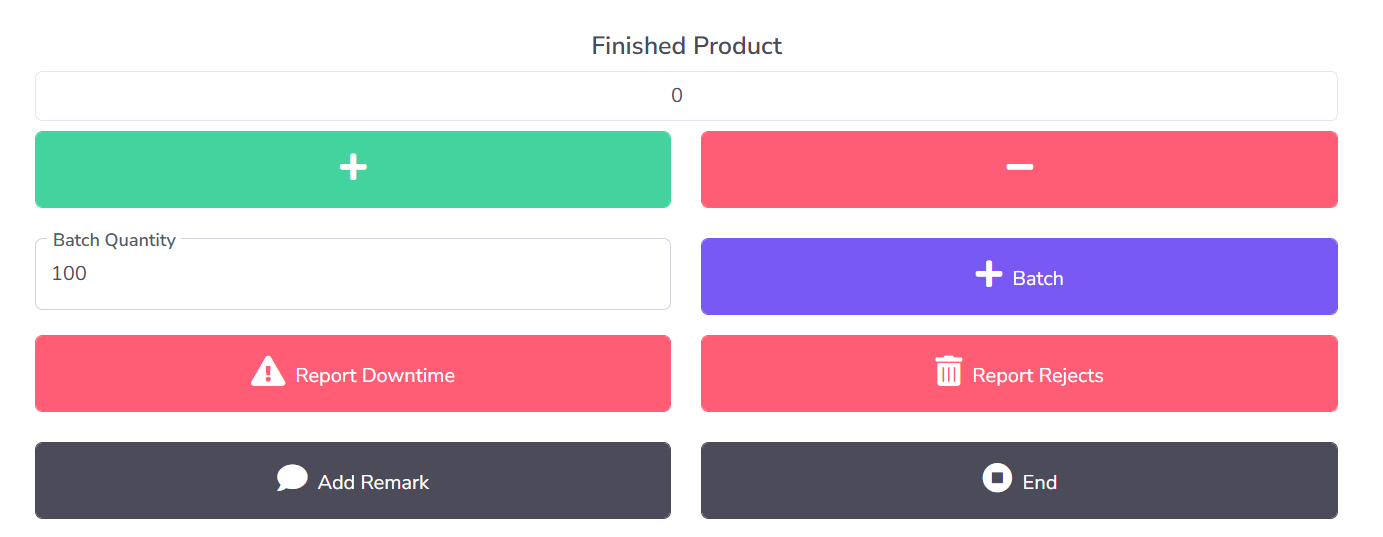Click the warning triangle icon for downtime
Image resolution: width=1383 pixels, height=537 pixels.
[x=268, y=372]
